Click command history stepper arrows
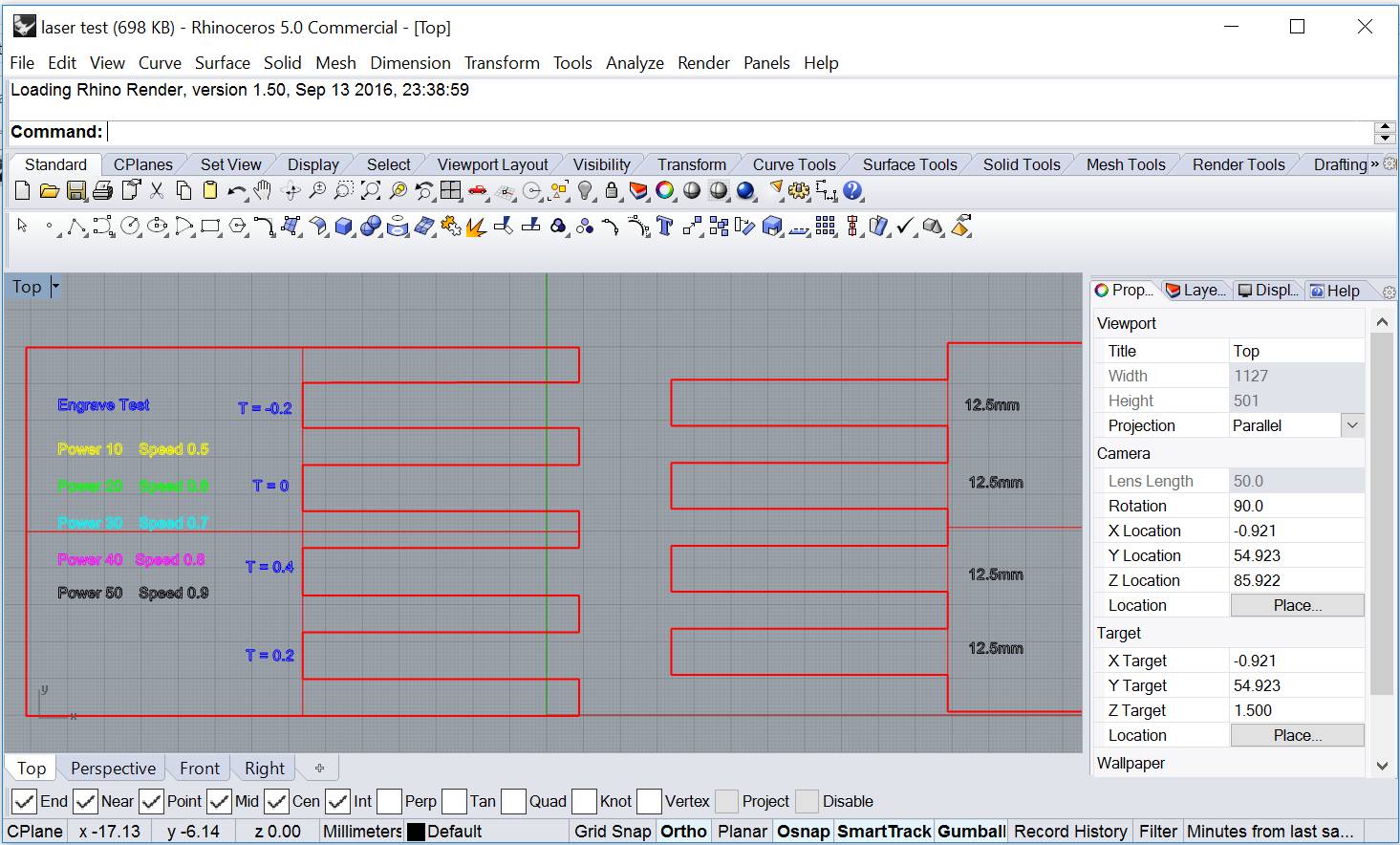The image size is (1400, 845). 1384,132
